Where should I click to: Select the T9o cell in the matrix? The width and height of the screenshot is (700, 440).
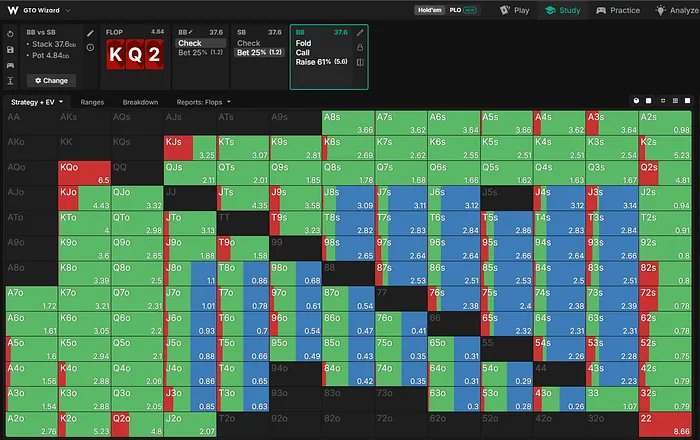point(243,249)
